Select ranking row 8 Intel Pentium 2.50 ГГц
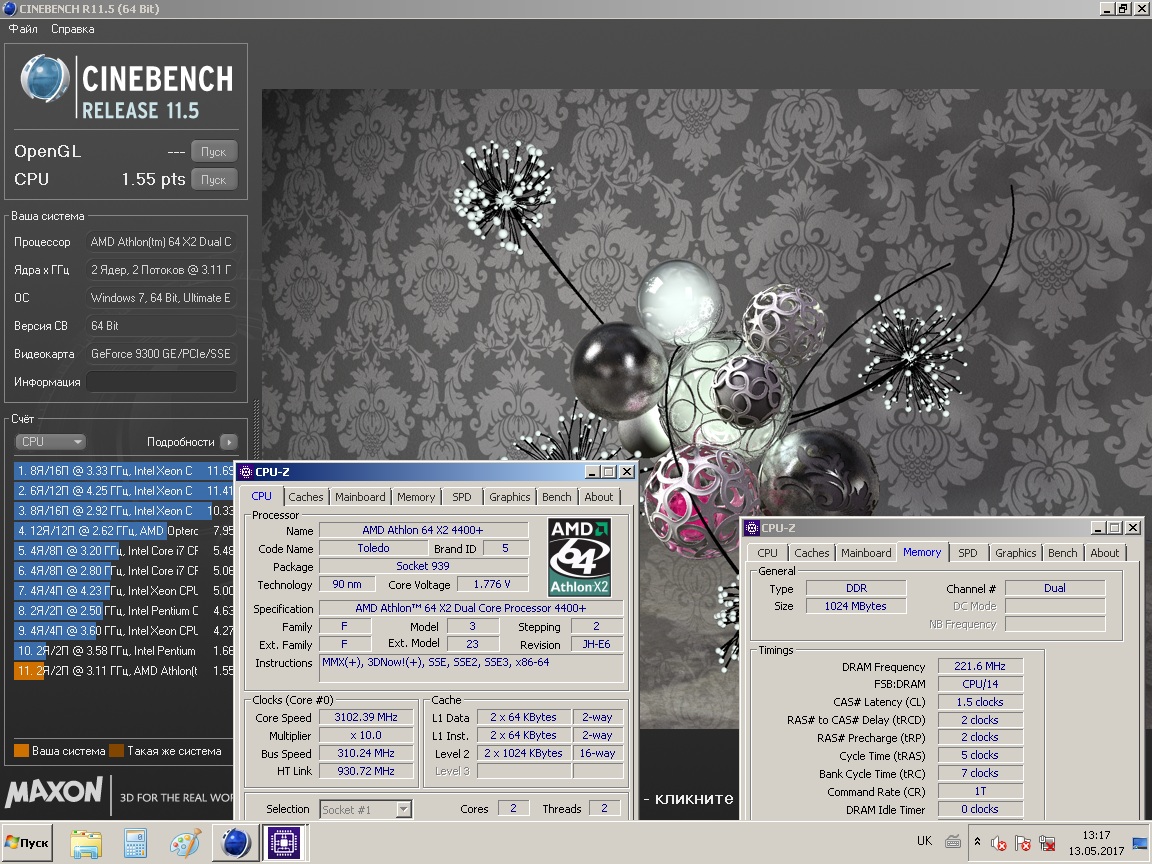The width and height of the screenshot is (1152, 864). 123,611
